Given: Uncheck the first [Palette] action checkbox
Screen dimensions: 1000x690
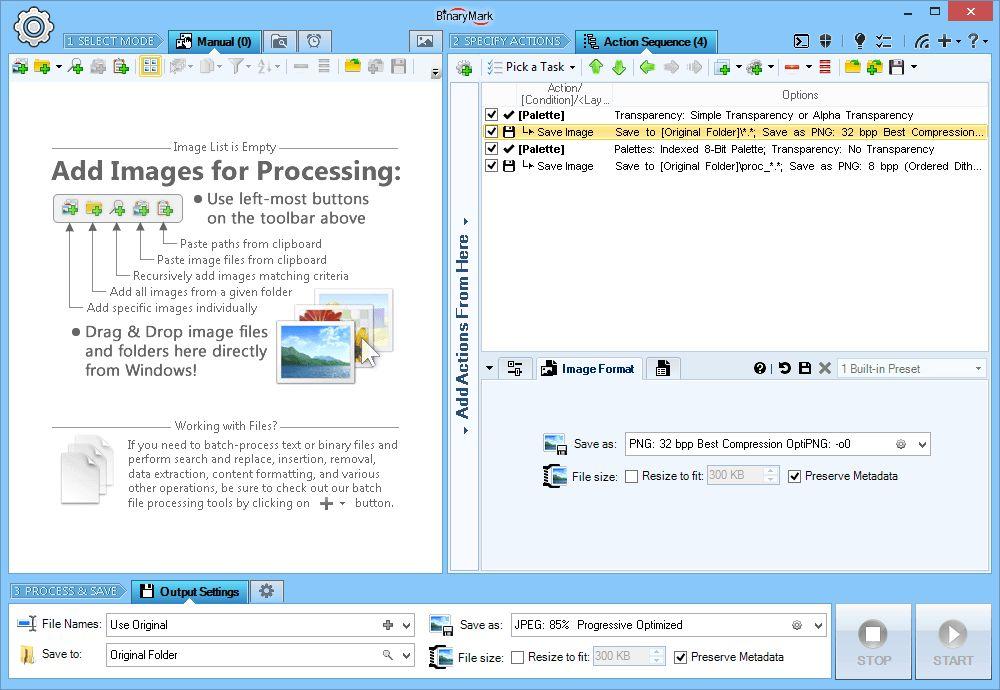Looking at the screenshot, I should [491, 115].
